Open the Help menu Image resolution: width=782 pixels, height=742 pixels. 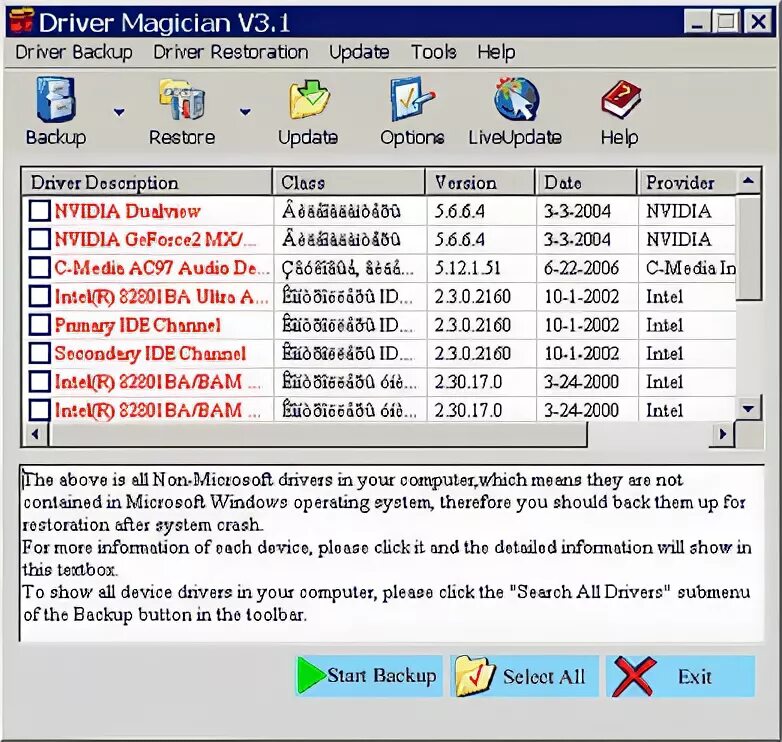point(496,52)
